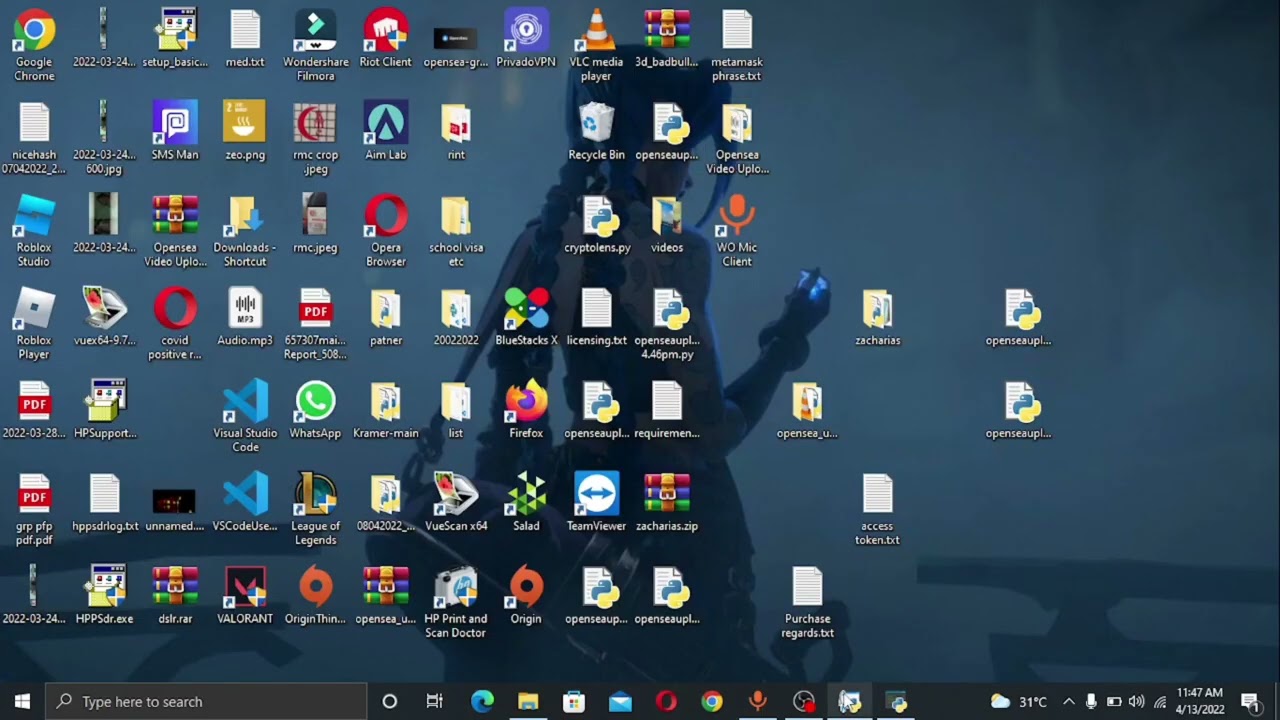Select the Kramer-main folder icon
This screenshot has height=720, width=1280.
[386, 410]
